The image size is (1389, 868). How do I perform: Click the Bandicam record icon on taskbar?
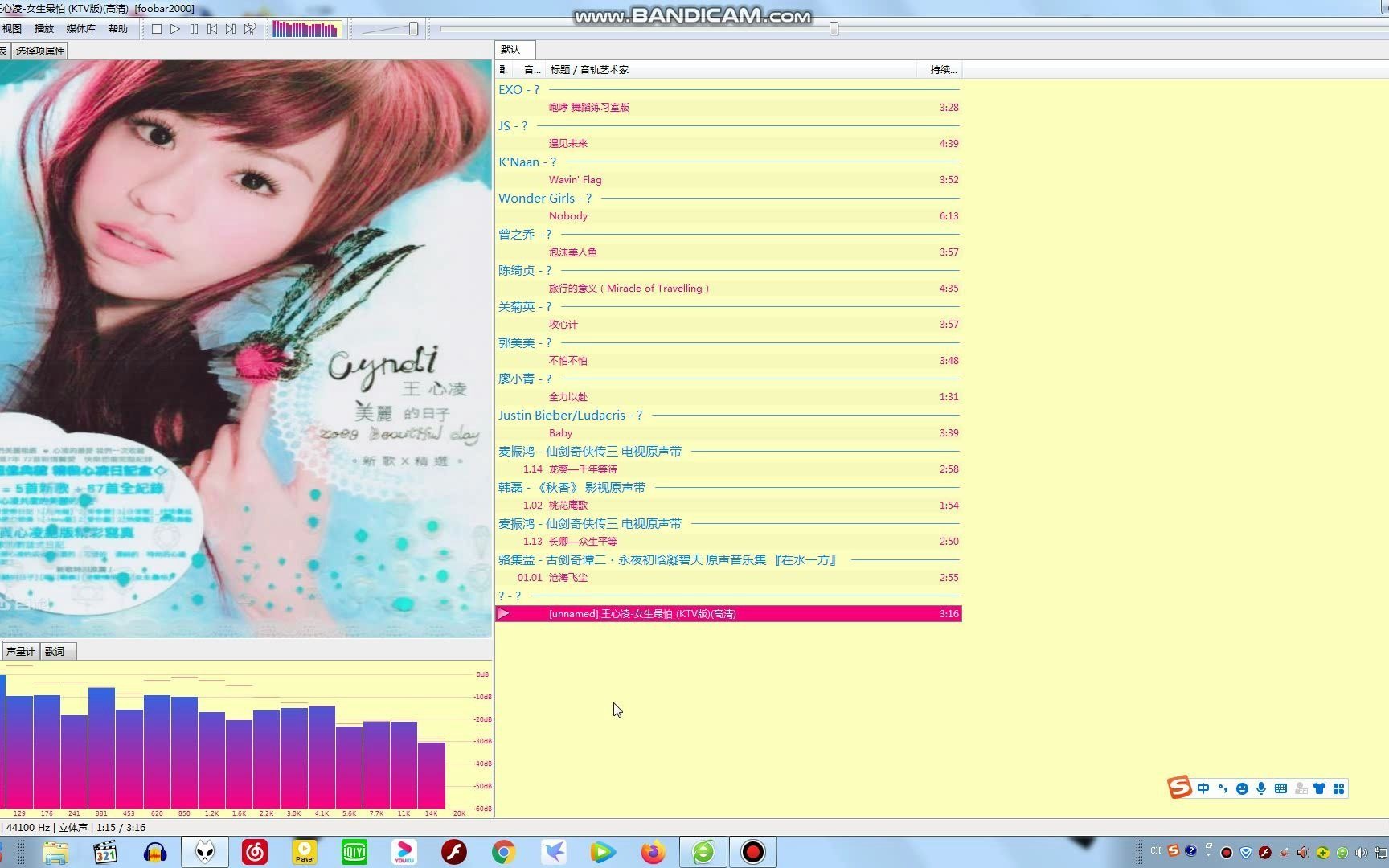pyautogui.click(x=753, y=852)
